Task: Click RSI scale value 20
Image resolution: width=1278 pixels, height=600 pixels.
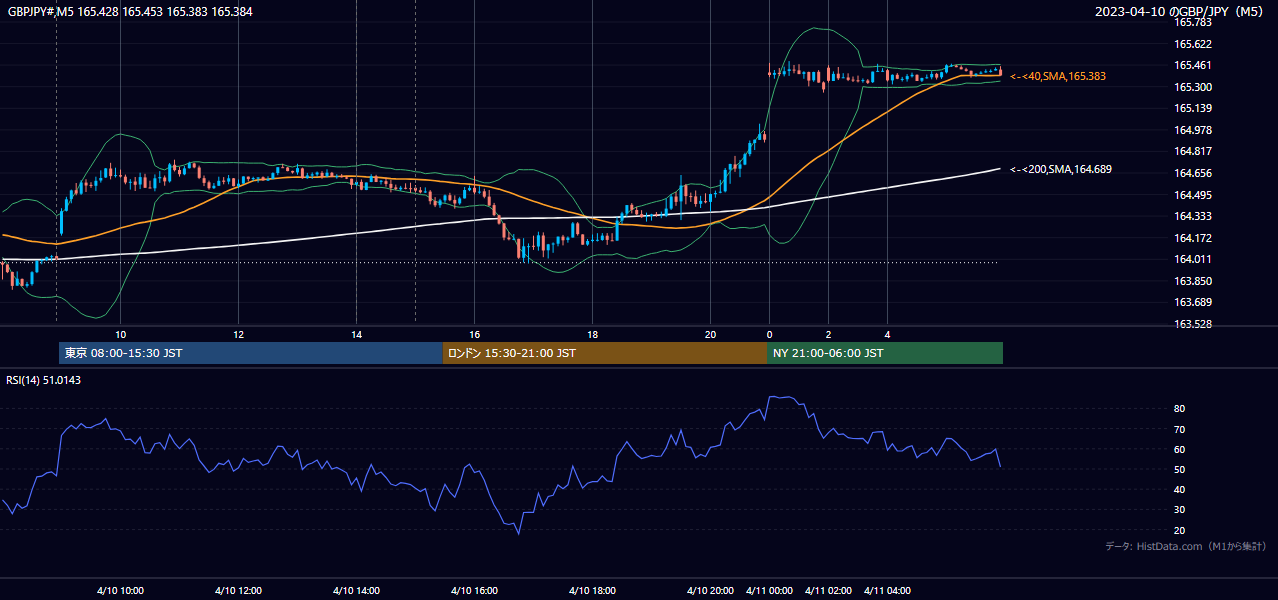Action: [1180, 530]
